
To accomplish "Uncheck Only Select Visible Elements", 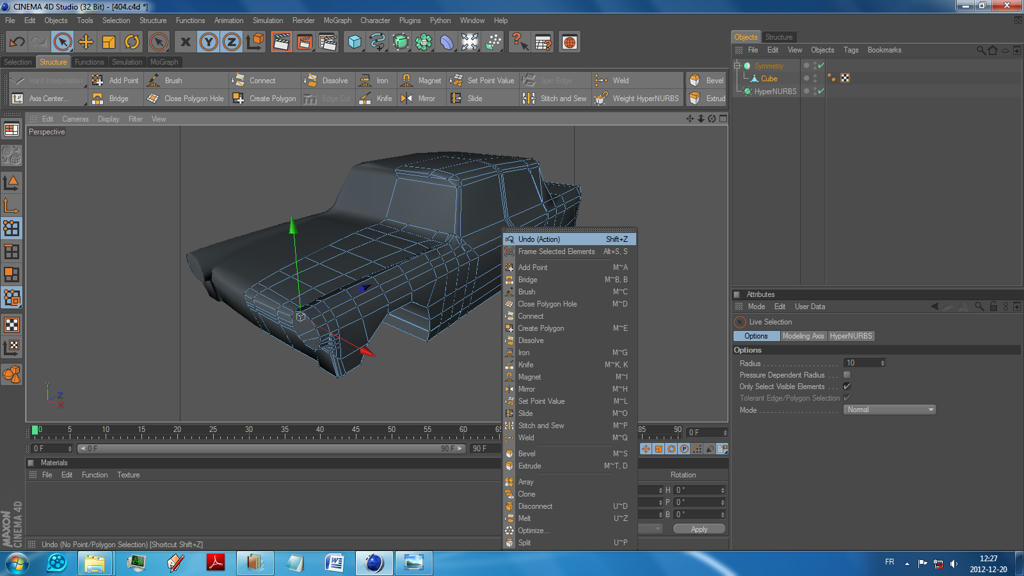I will click(x=846, y=386).
